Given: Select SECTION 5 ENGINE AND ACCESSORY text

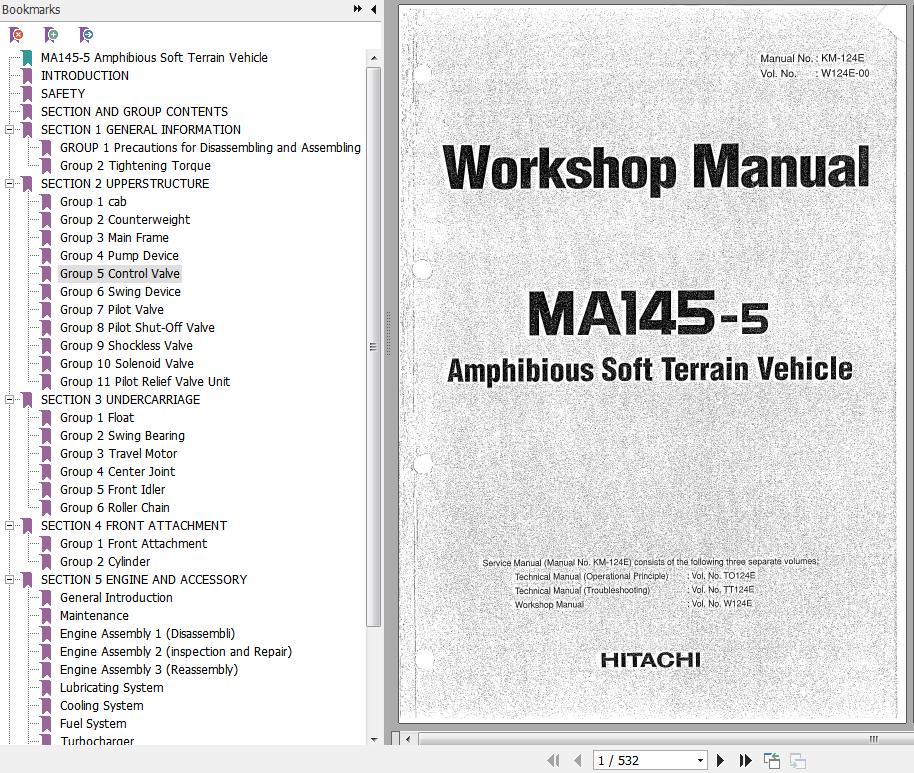Looking at the screenshot, I should coord(144,579).
